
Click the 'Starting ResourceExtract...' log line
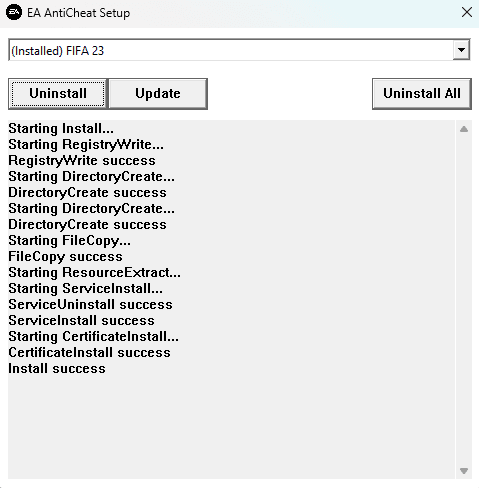95,273
